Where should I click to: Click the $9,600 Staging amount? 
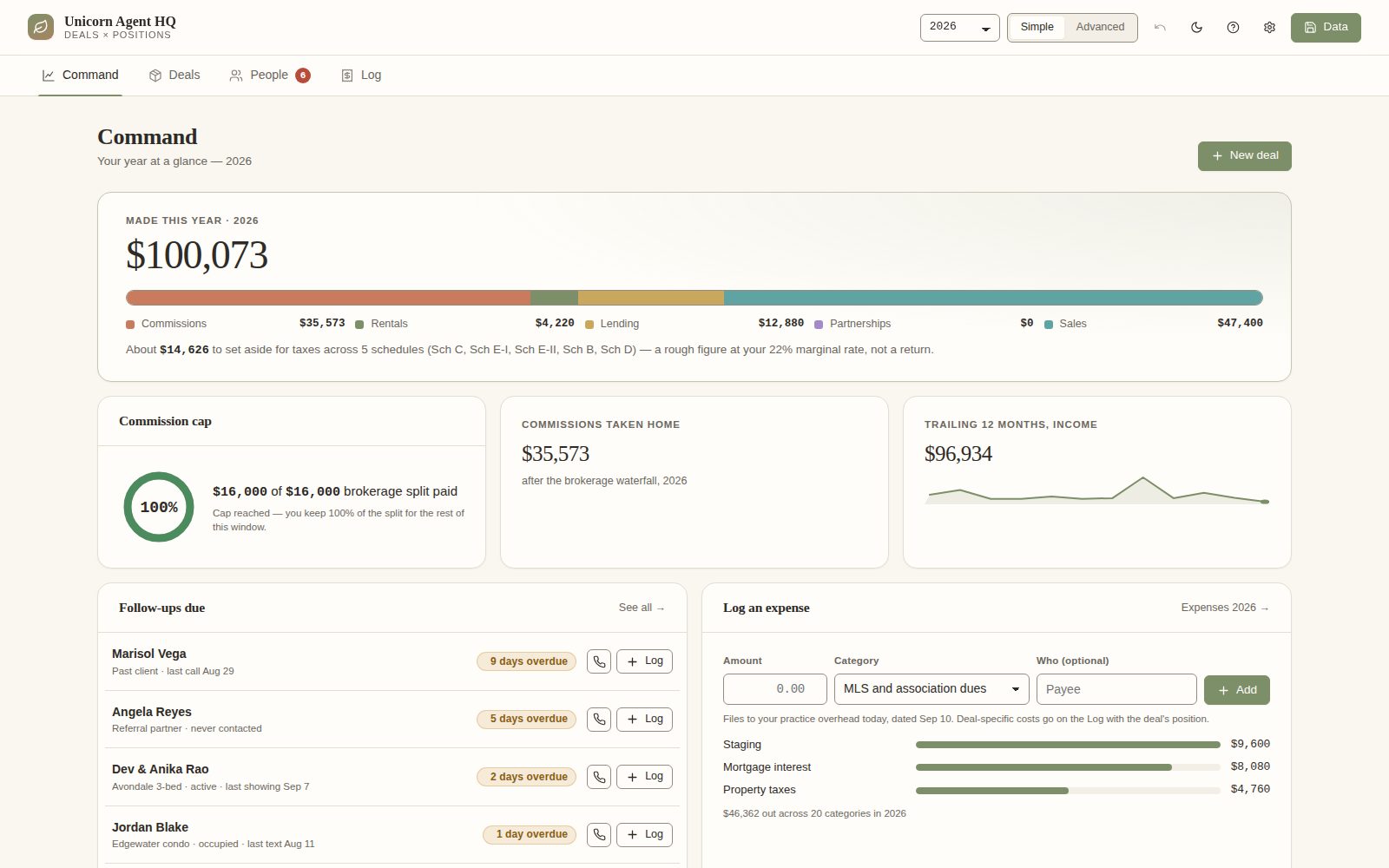(1250, 745)
